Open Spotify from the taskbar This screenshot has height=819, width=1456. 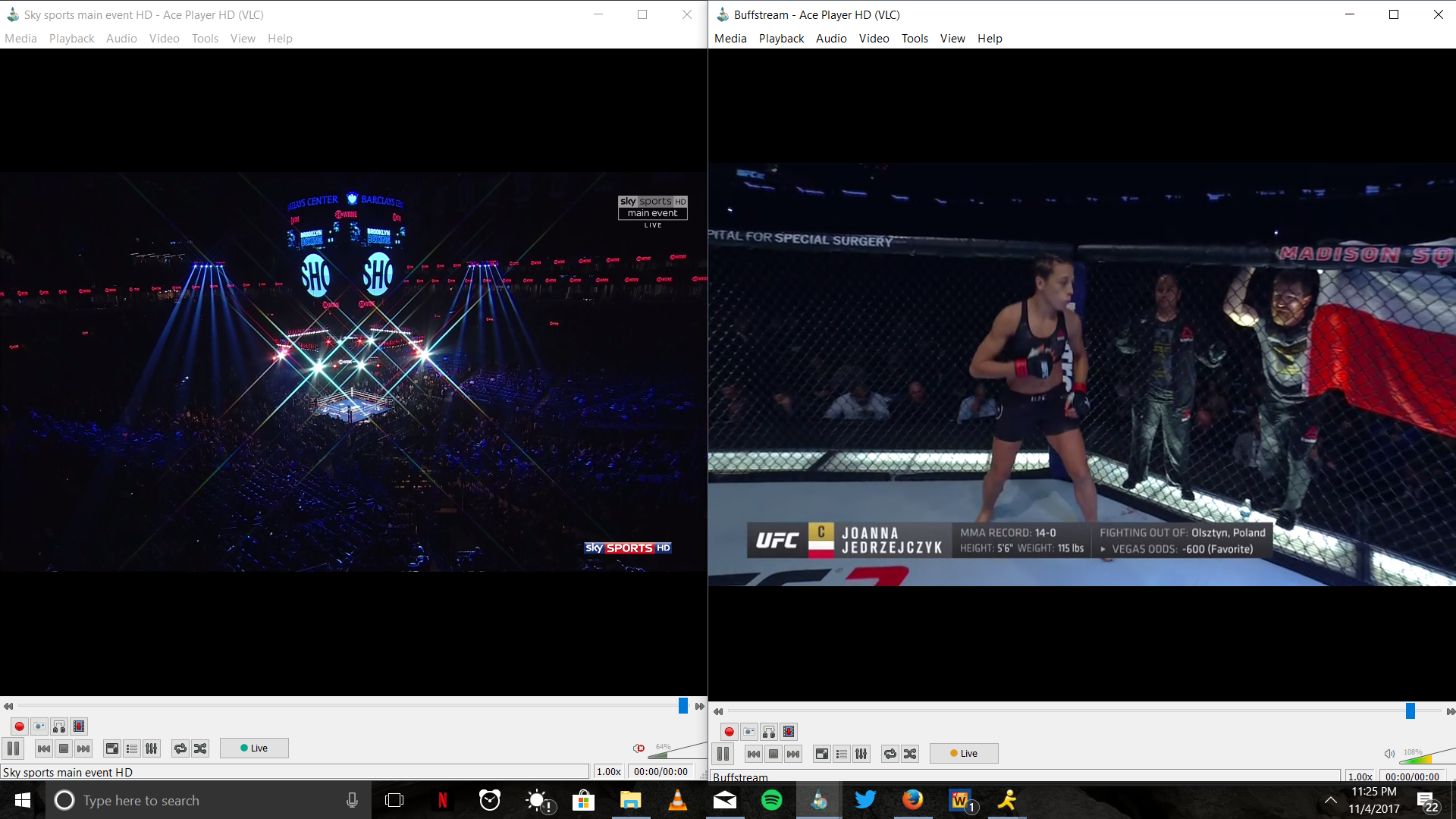pyautogui.click(x=772, y=800)
